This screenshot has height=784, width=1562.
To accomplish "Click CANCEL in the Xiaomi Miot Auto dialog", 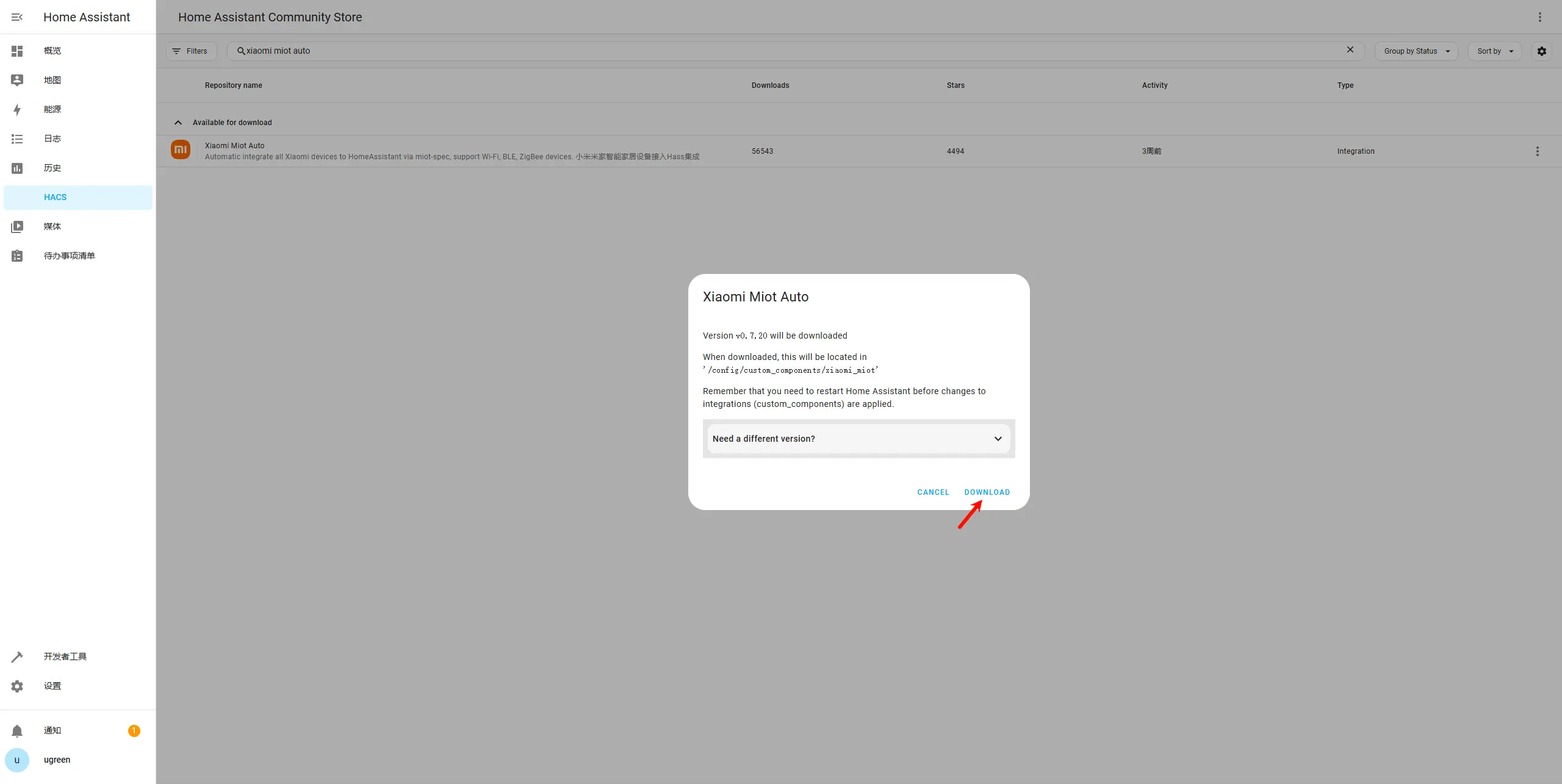I will click(x=933, y=492).
